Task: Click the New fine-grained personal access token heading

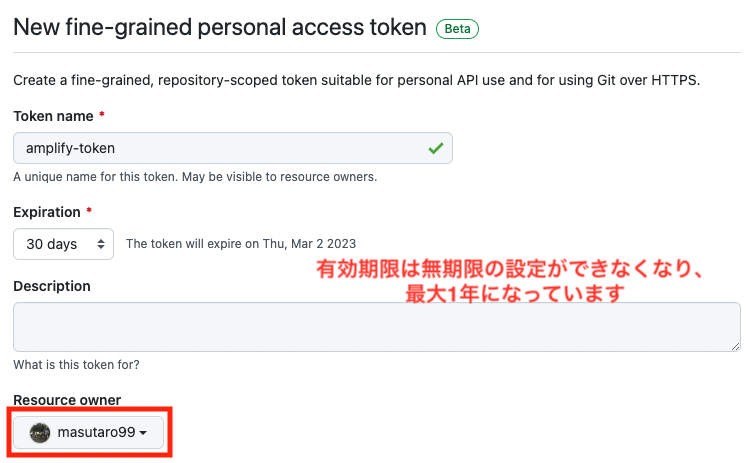Action: (x=220, y=27)
